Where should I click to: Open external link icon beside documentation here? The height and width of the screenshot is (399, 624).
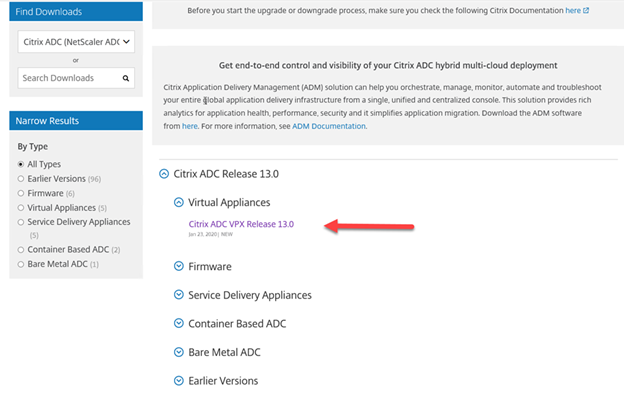[x=586, y=11]
